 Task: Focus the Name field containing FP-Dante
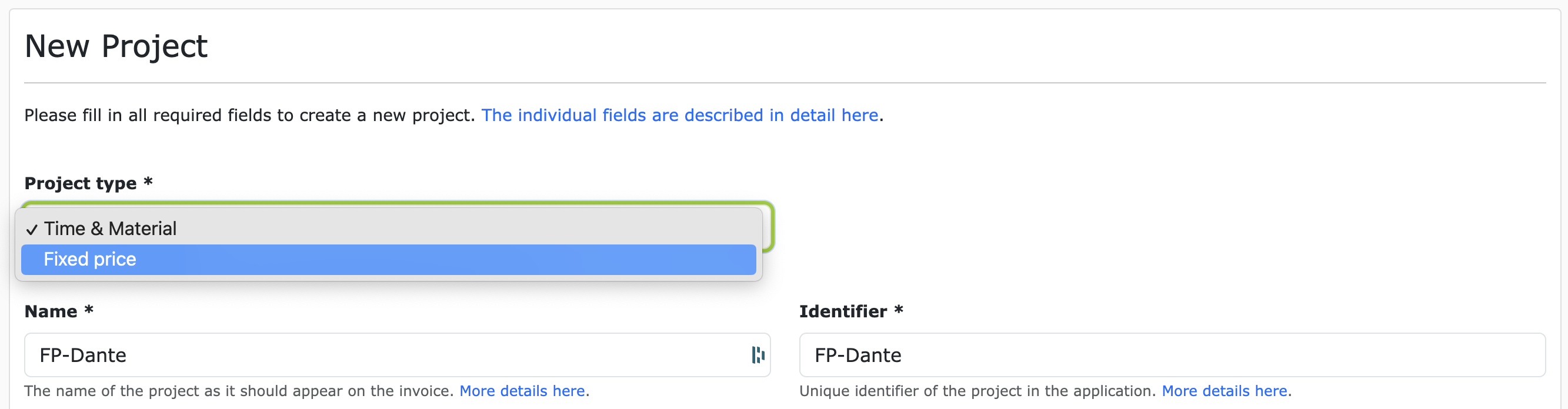(365, 355)
